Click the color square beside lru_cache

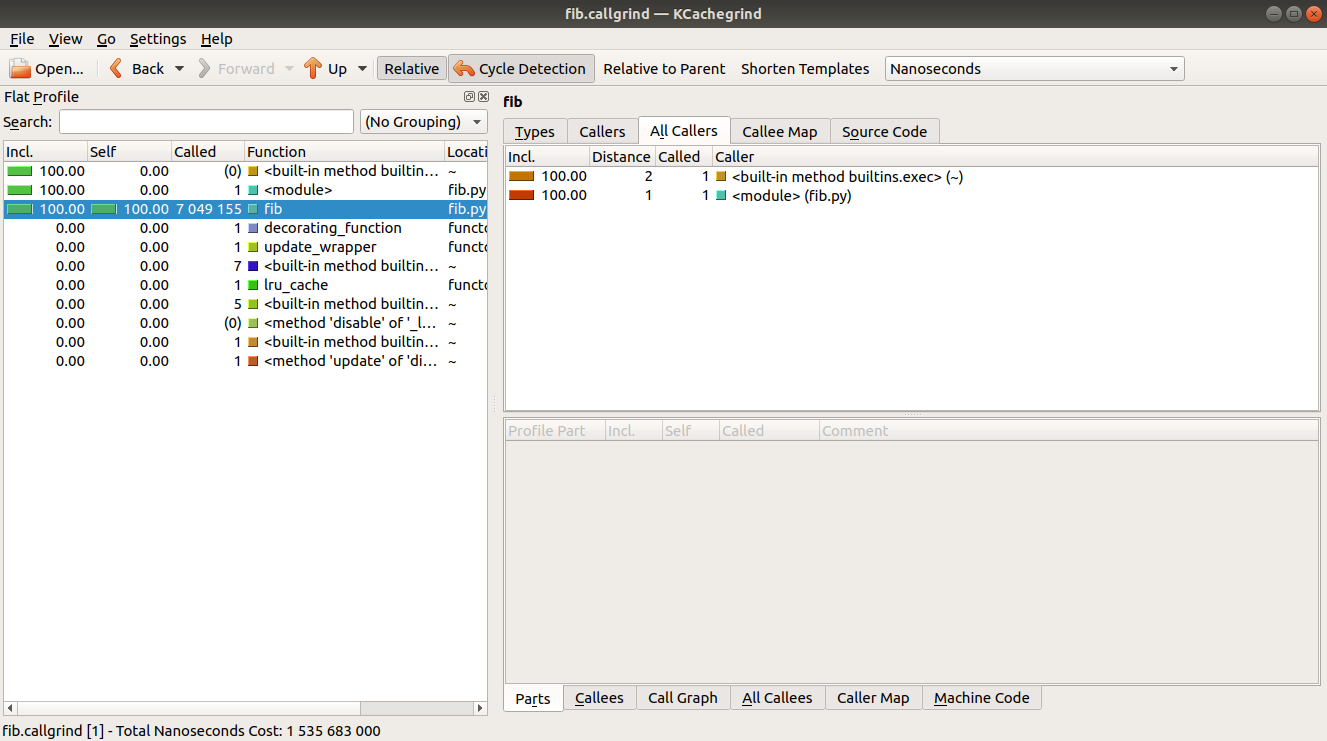253,285
